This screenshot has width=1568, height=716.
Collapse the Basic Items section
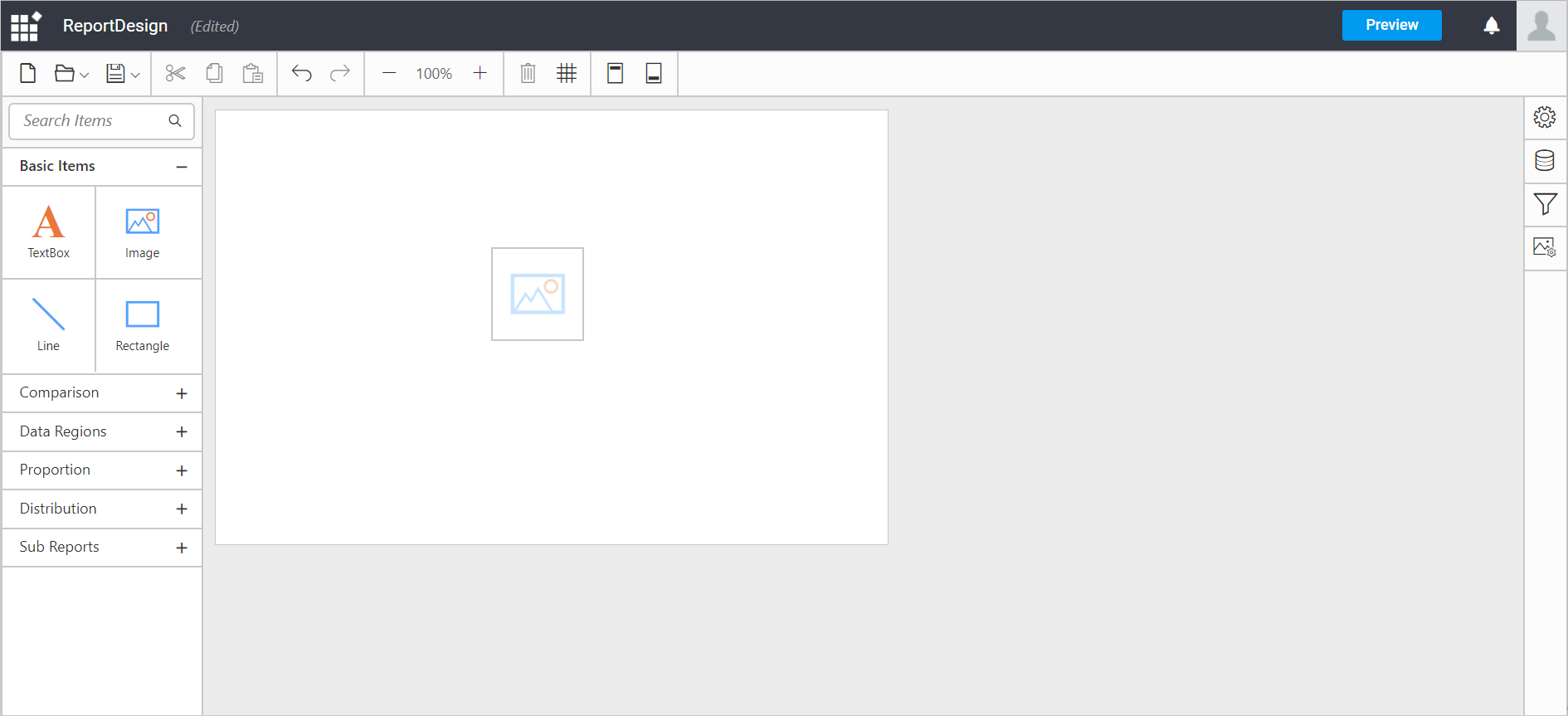coord(182,167)
